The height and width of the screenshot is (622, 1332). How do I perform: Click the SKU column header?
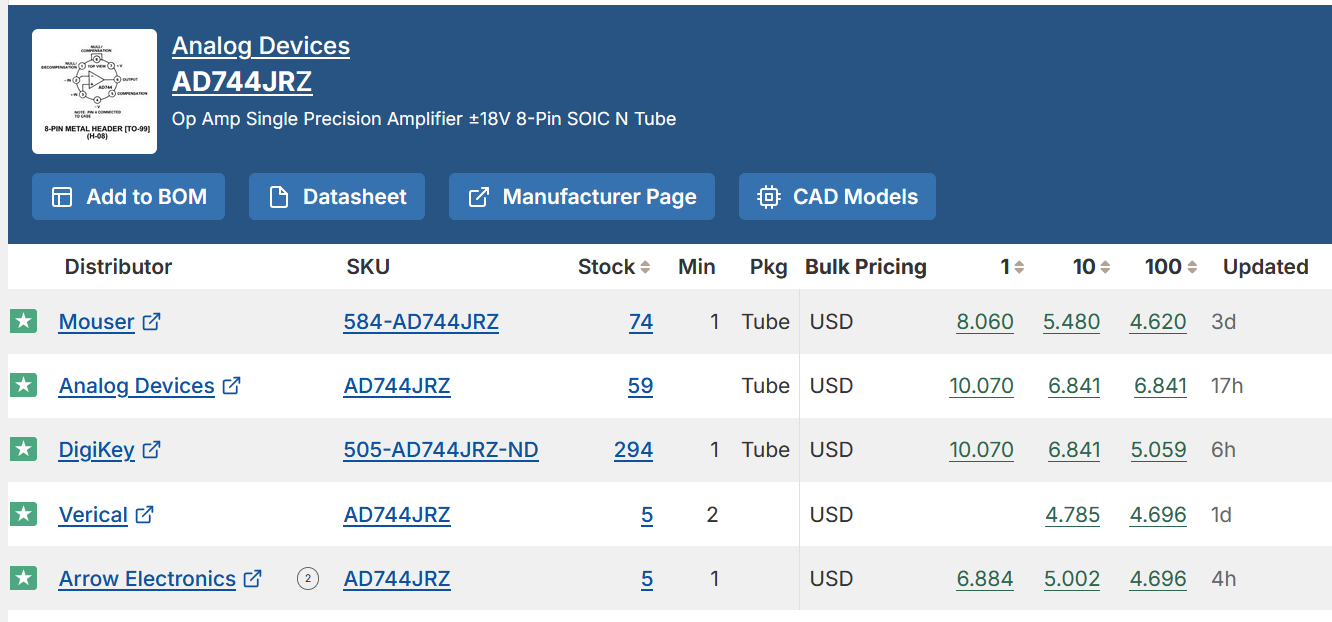(x=368, y=267)
